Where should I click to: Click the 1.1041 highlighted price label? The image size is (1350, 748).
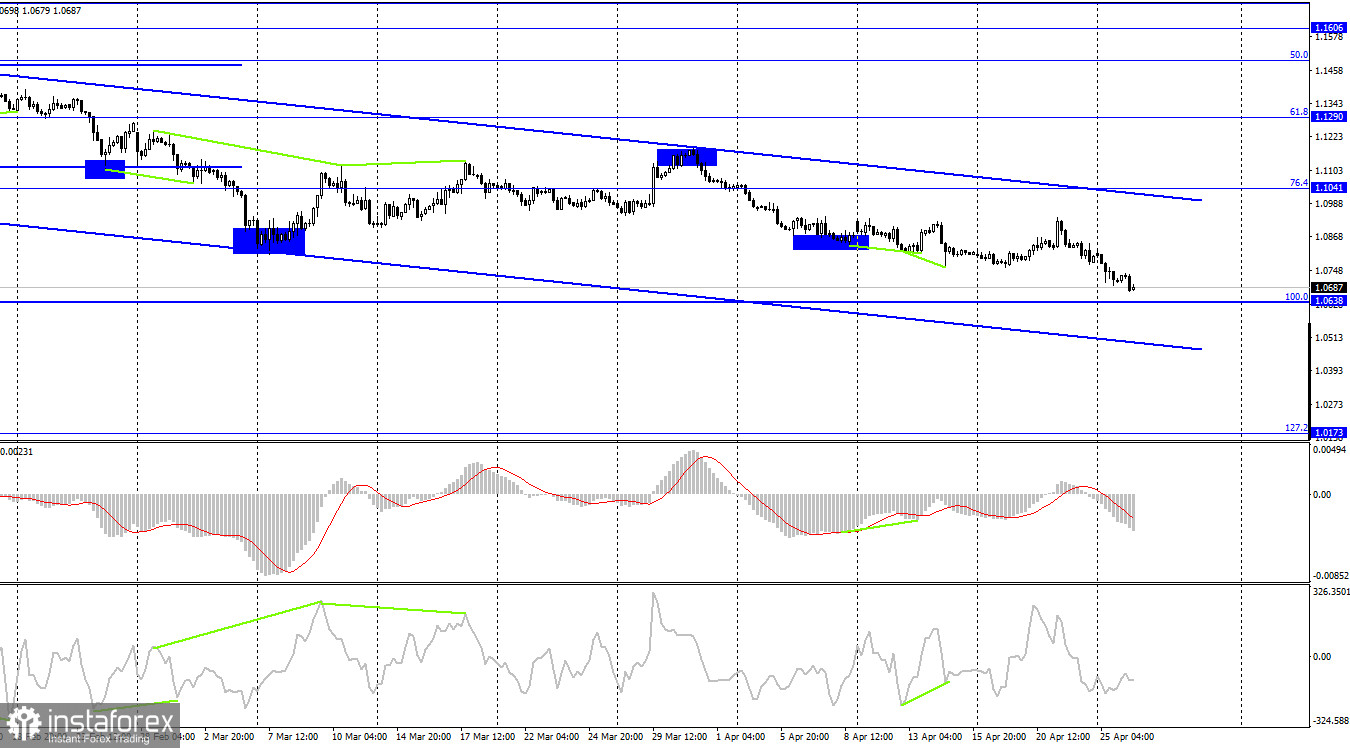tap(1329, 187)
